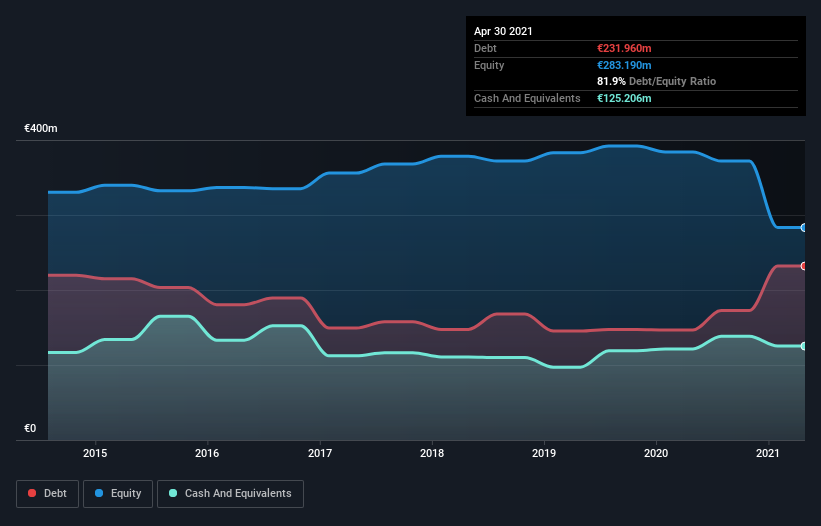Toggle the Debt series legend button

pyautogui.click(x=47, y=494)
